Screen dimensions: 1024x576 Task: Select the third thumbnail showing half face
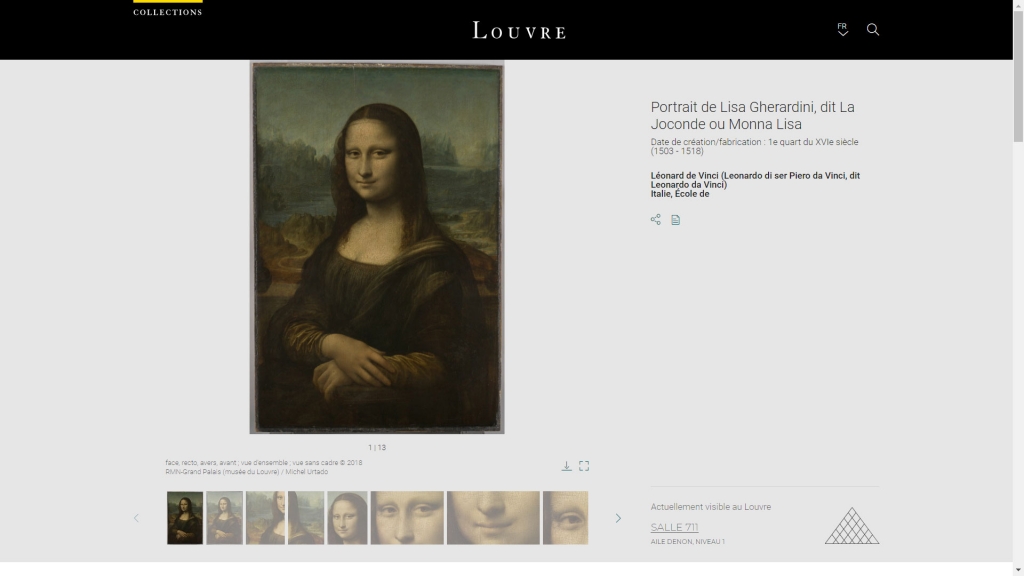click(265, 518)
